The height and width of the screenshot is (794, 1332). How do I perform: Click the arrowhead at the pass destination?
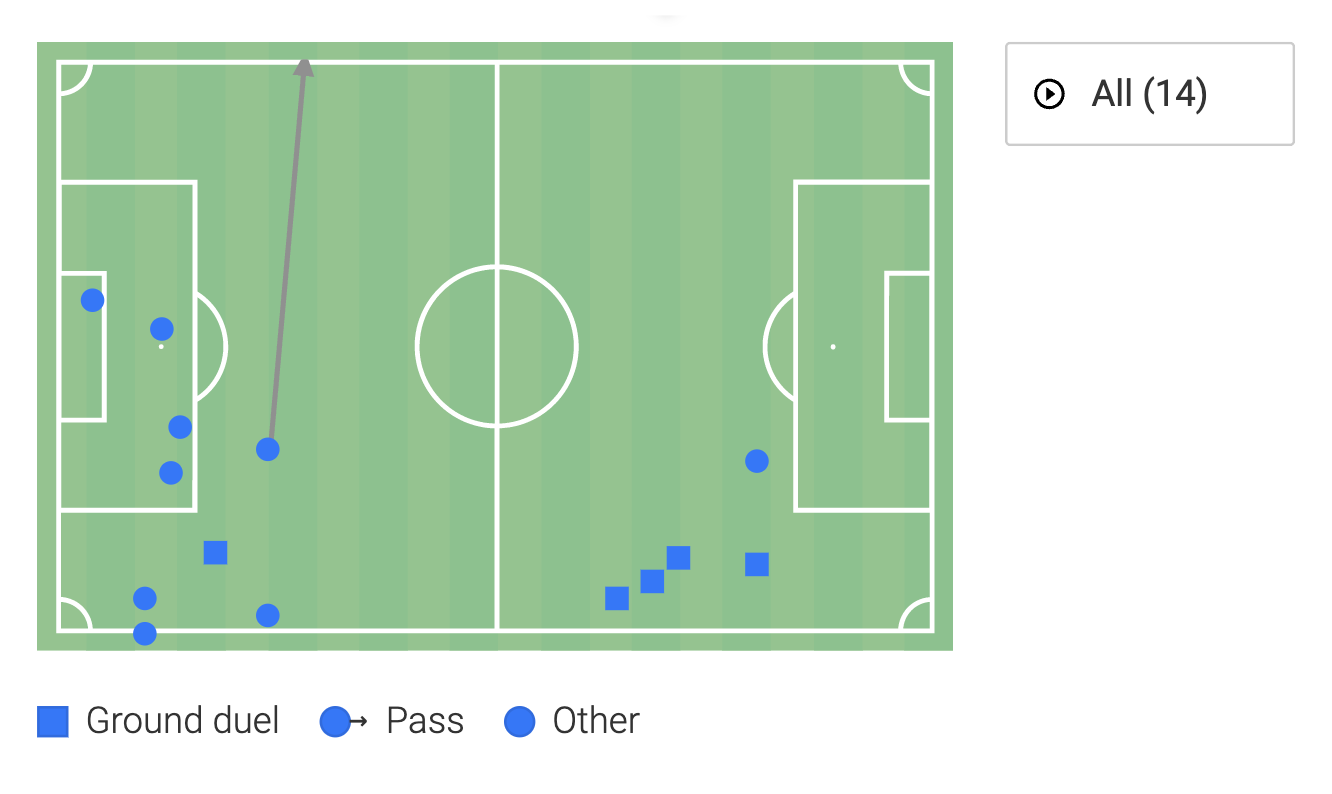pos(304,66)
